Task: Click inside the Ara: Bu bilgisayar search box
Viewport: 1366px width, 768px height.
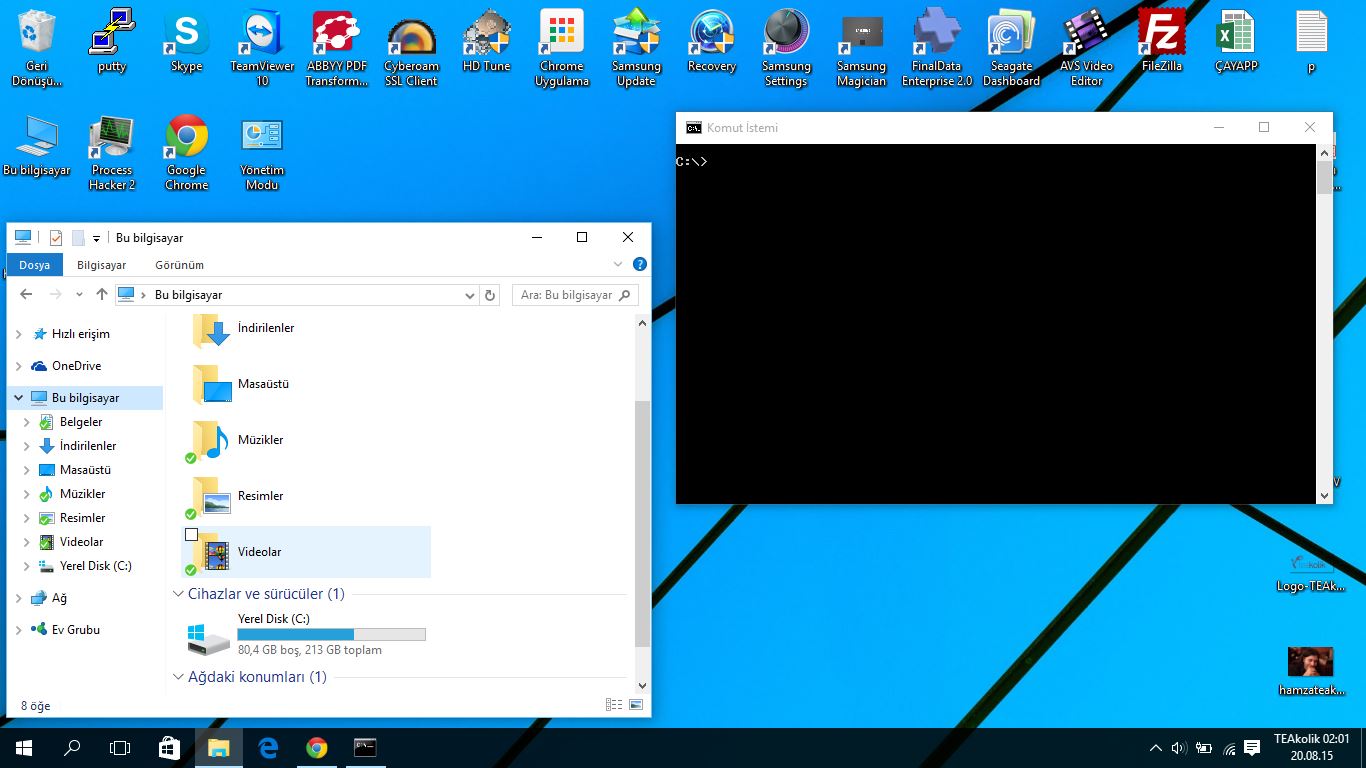Action: [x=575, y=295]
